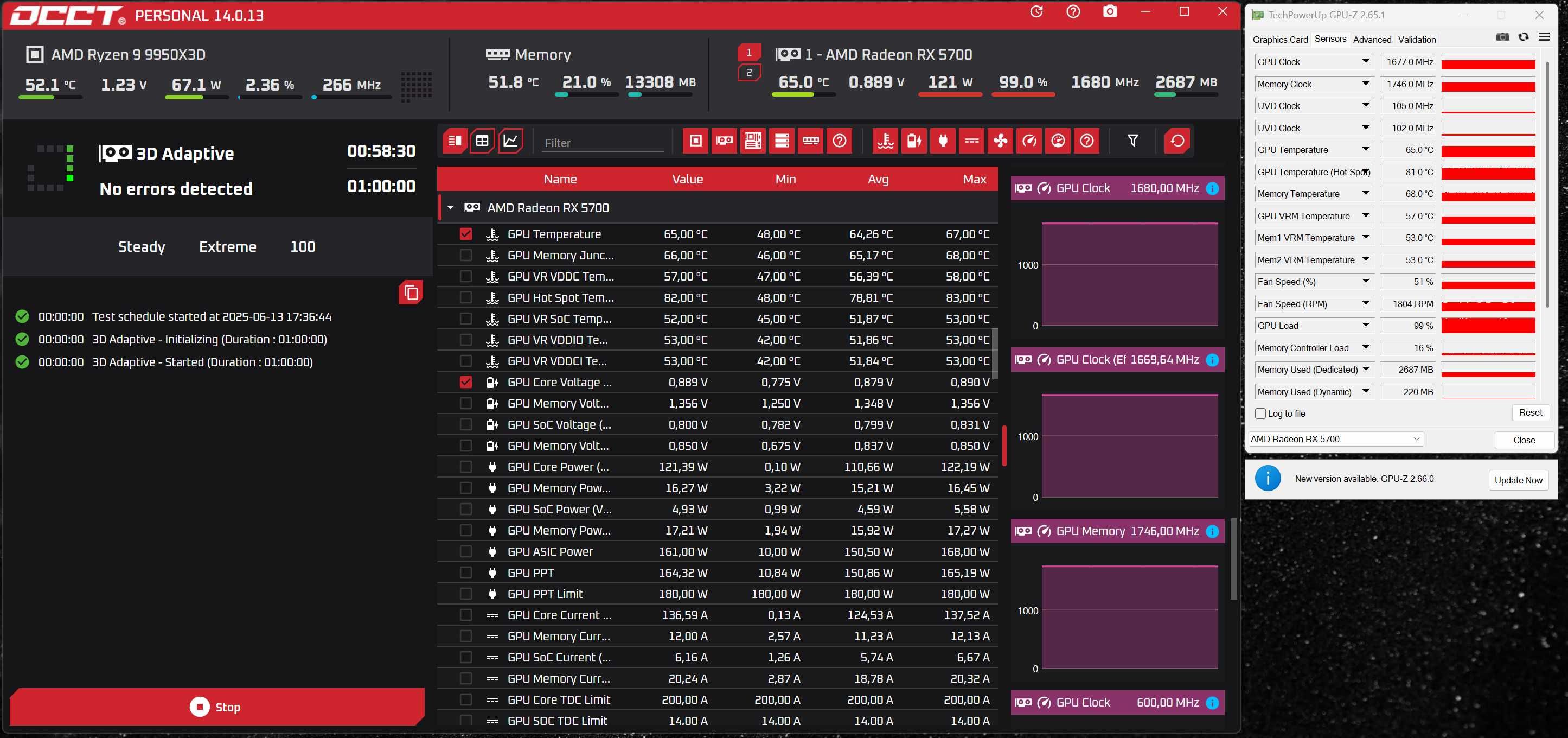Screen dimensions: 1568x738
Task: Open Fan Speed (RPM) dropdown in GPU-Z
Action: coord(1365,303)
